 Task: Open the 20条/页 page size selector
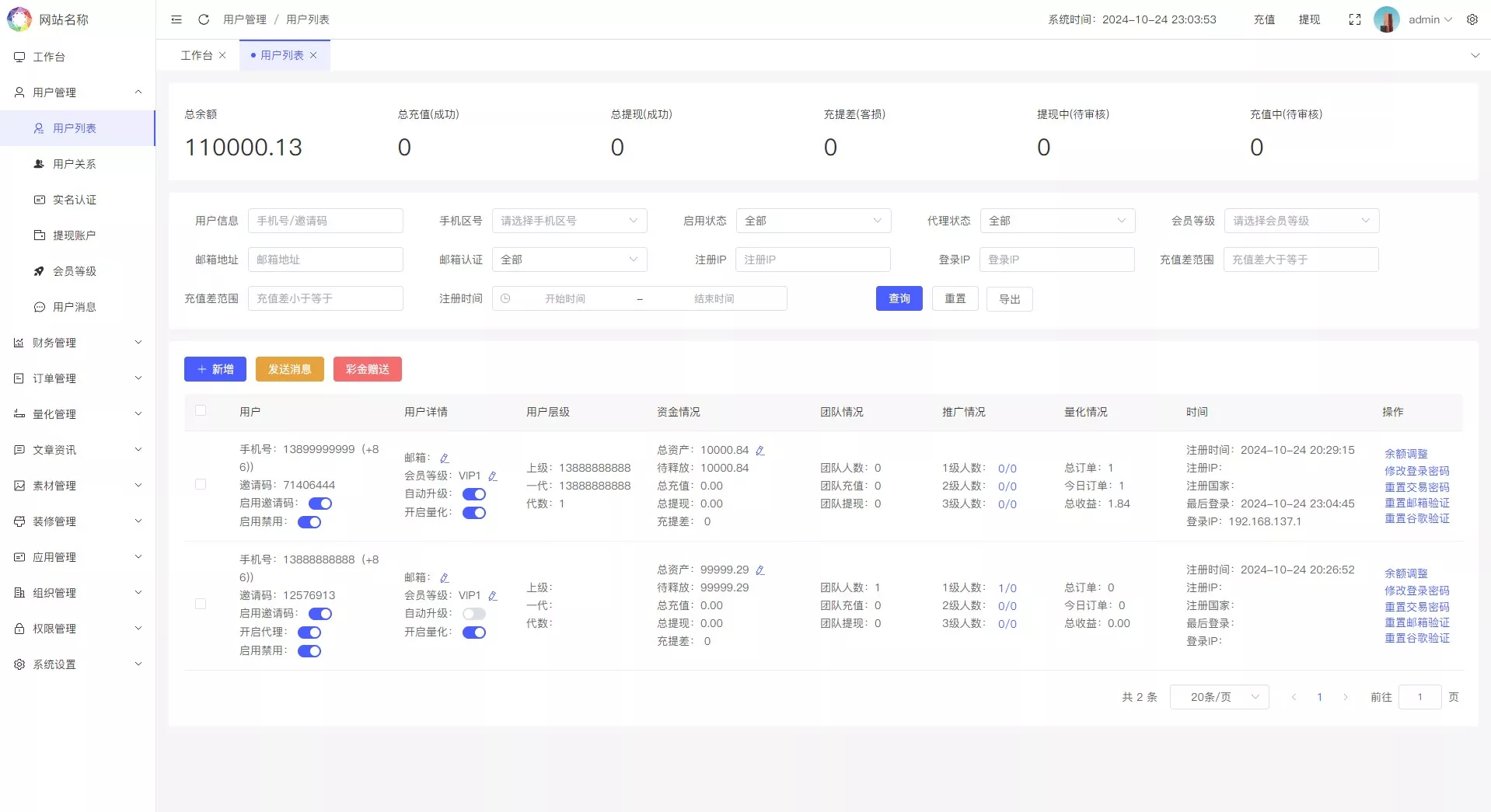[x=1218, y=697]
